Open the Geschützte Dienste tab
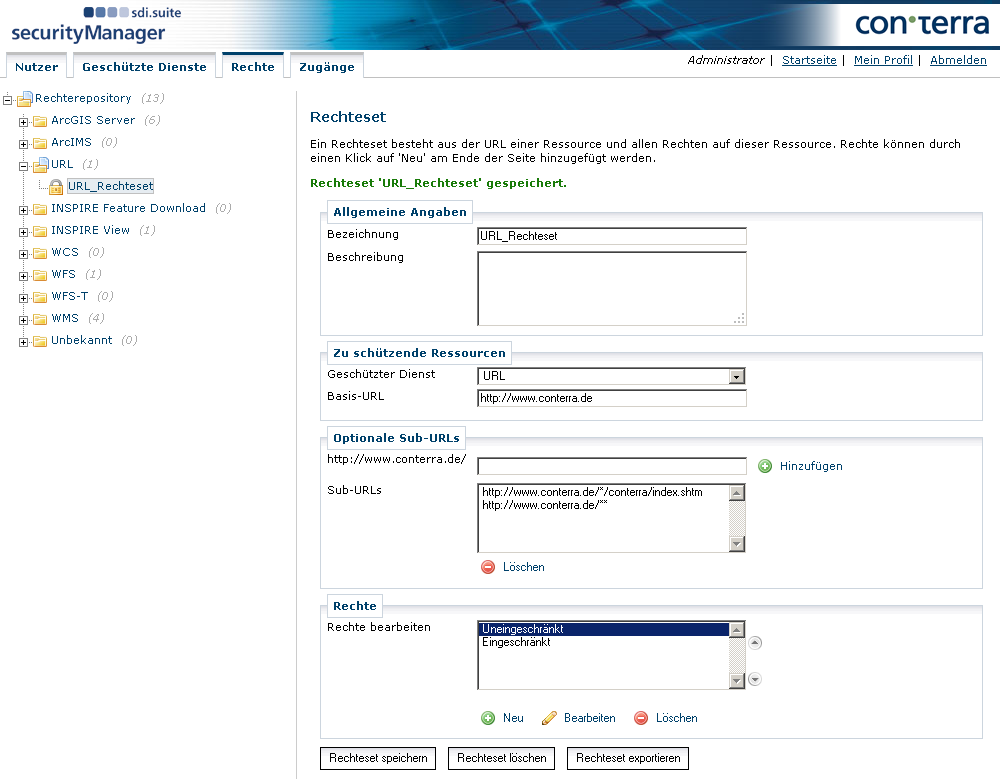Screen dimensions: 1000x779 coord(144,67)
